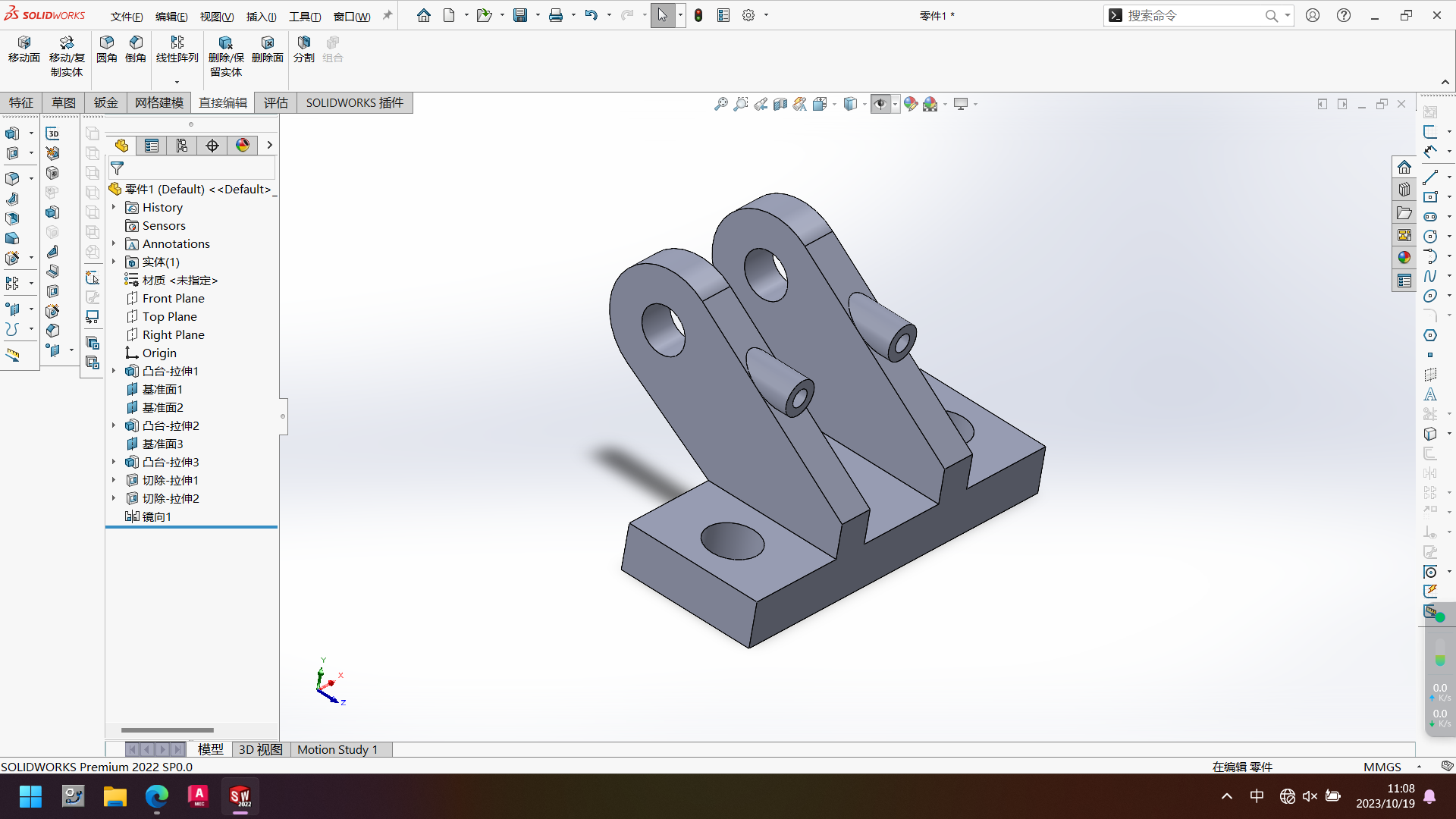
Task: Open the 编辑(E) menu
Action: pos(171,17)
